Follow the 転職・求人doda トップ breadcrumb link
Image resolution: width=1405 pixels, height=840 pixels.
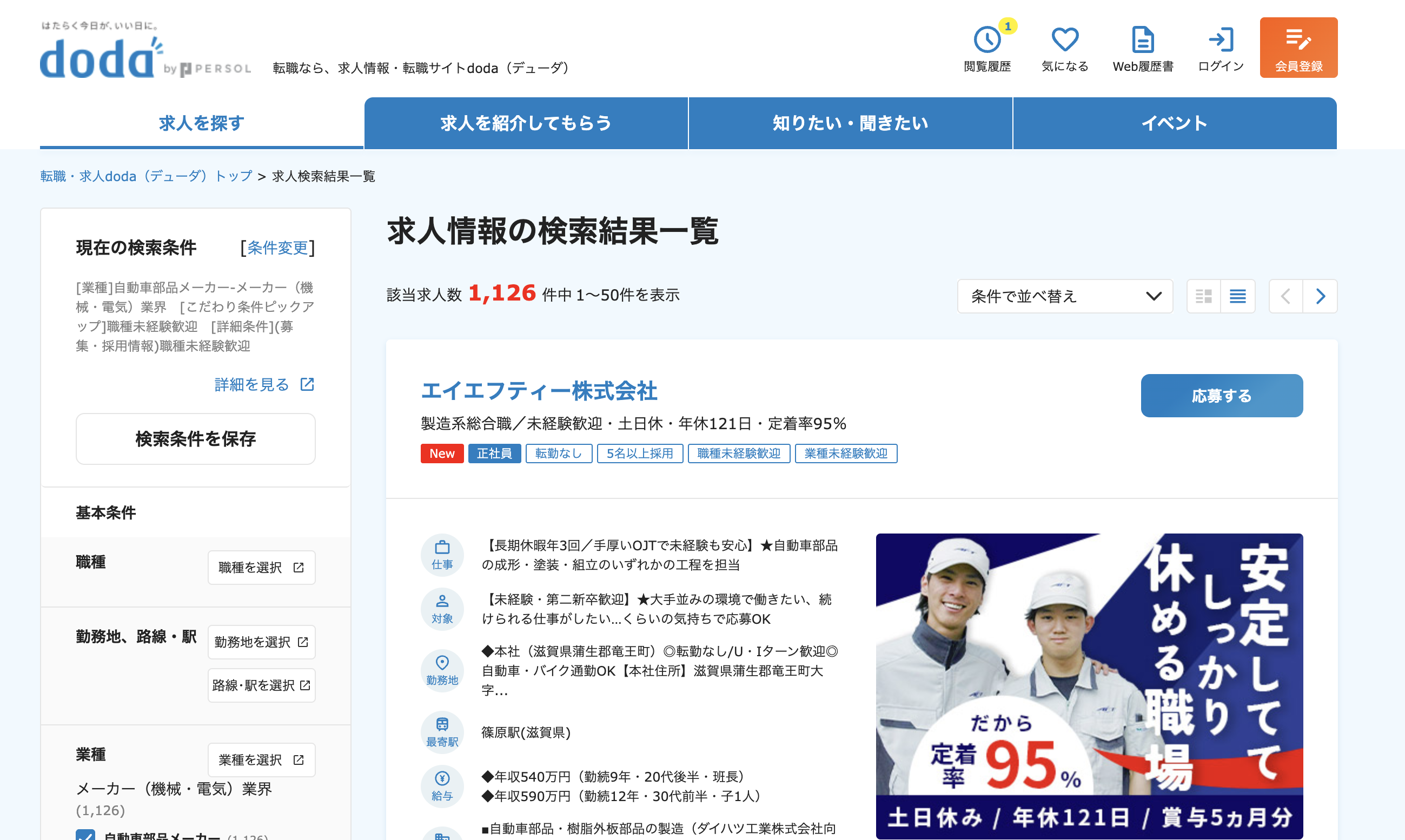point(146,176)
